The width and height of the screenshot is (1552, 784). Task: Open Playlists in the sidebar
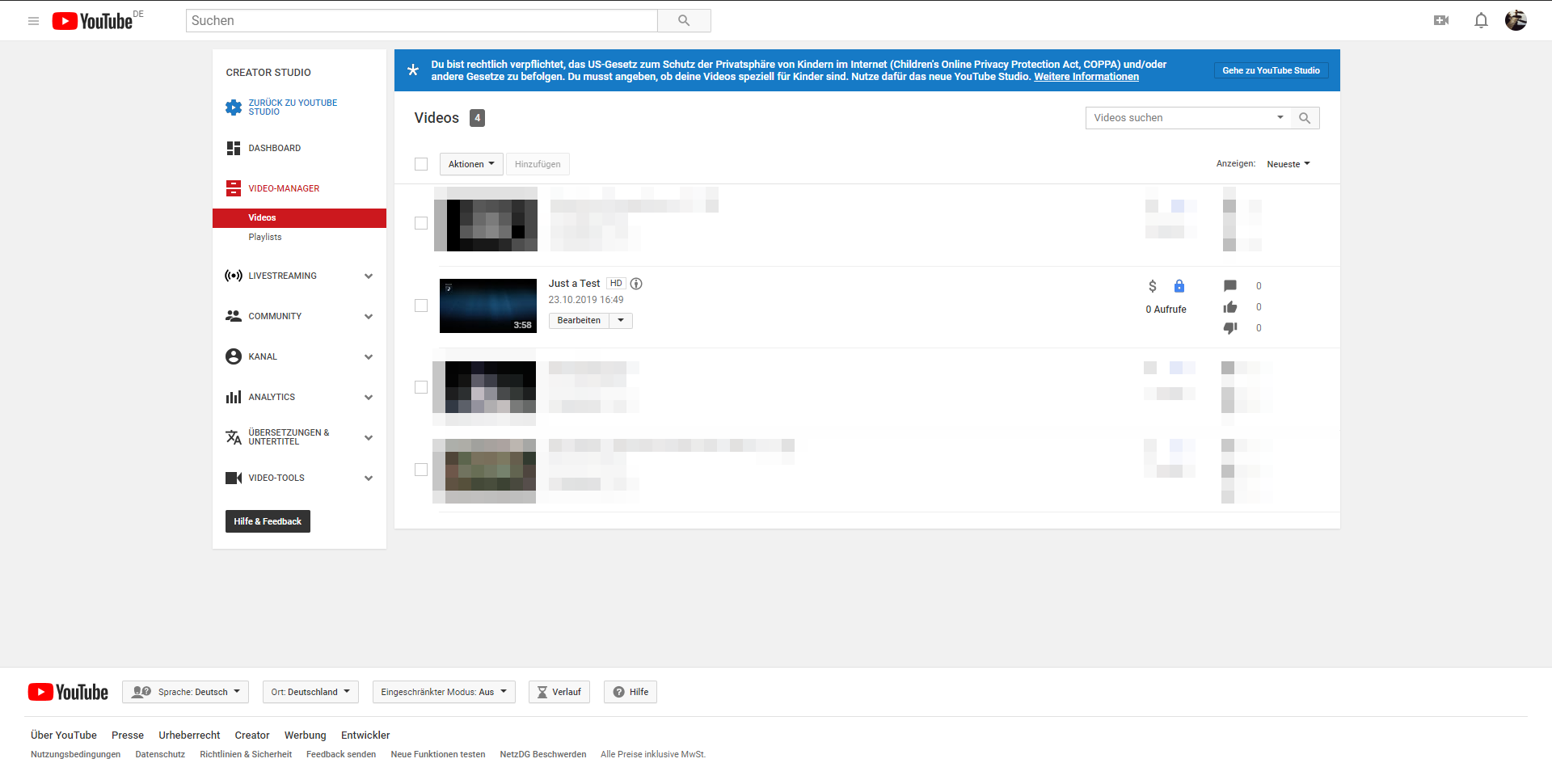coord(265,237)
